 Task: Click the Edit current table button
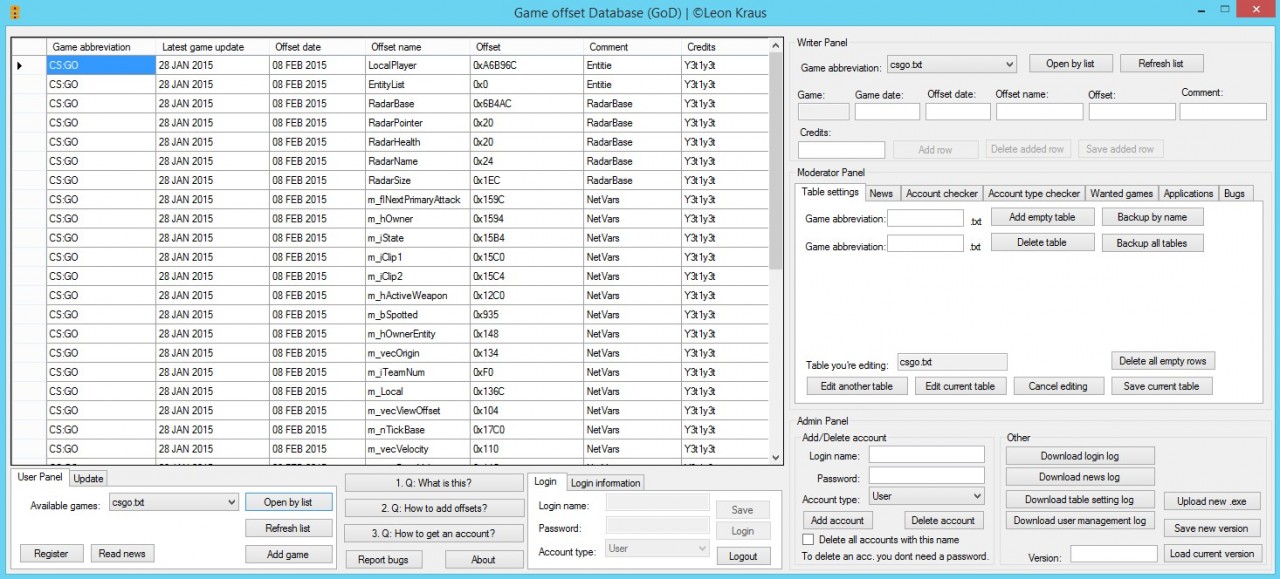960,386
